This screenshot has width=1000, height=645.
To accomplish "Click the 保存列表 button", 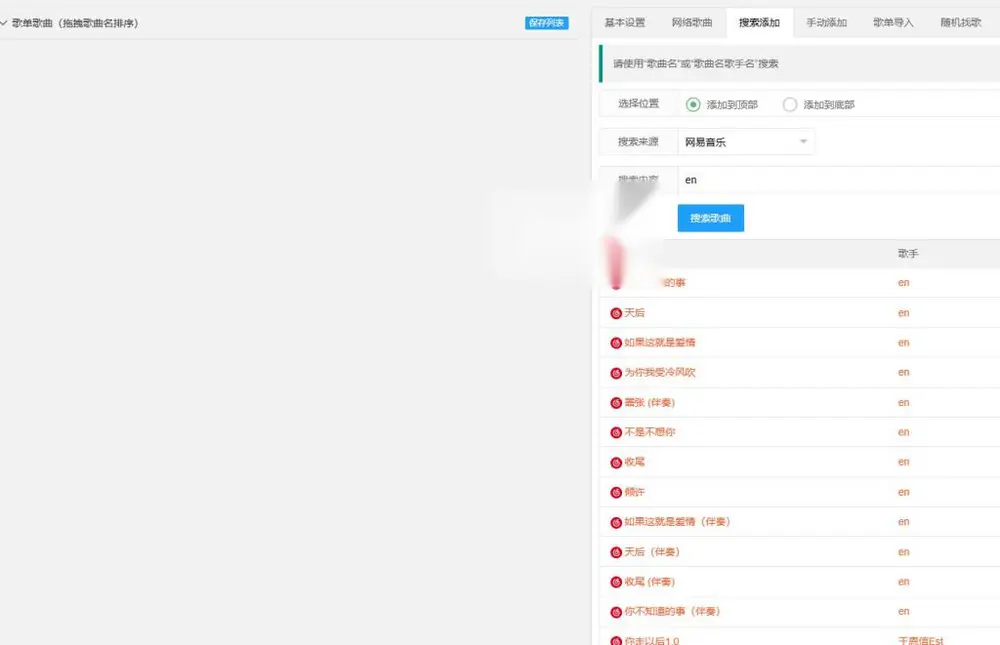I will (547, 23).
